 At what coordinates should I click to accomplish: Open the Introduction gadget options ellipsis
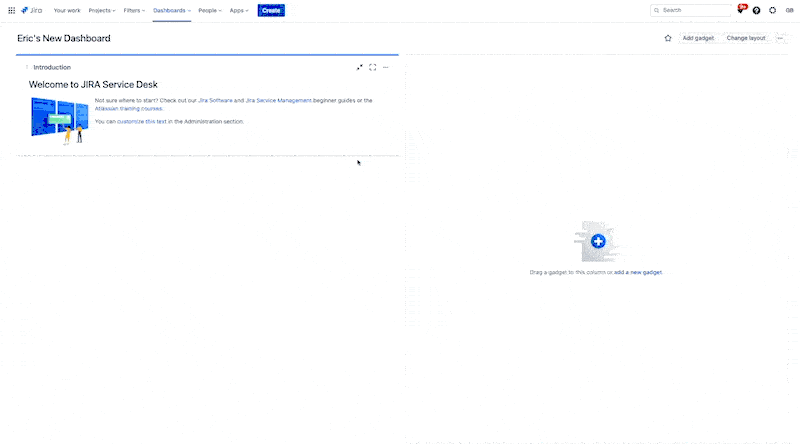click(x=386, y=67)
